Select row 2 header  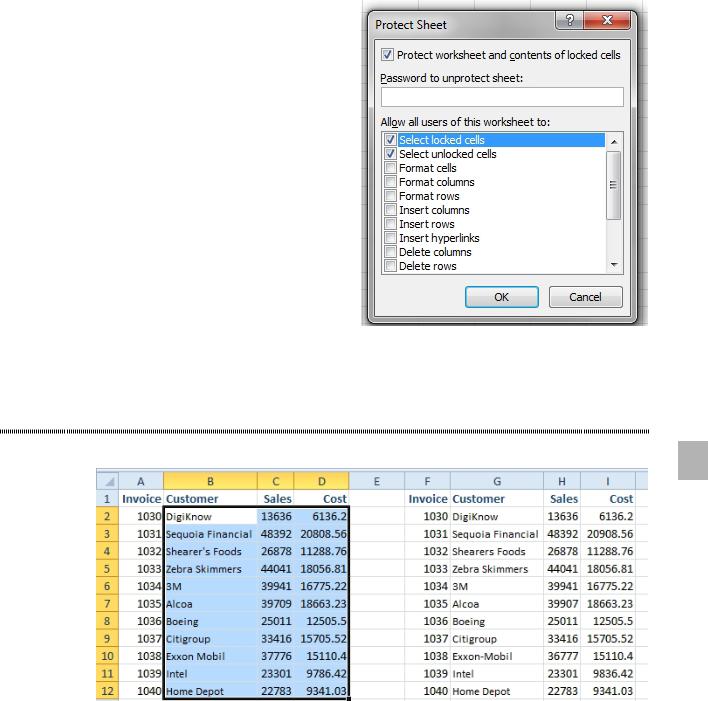click(x=107, y=516)
